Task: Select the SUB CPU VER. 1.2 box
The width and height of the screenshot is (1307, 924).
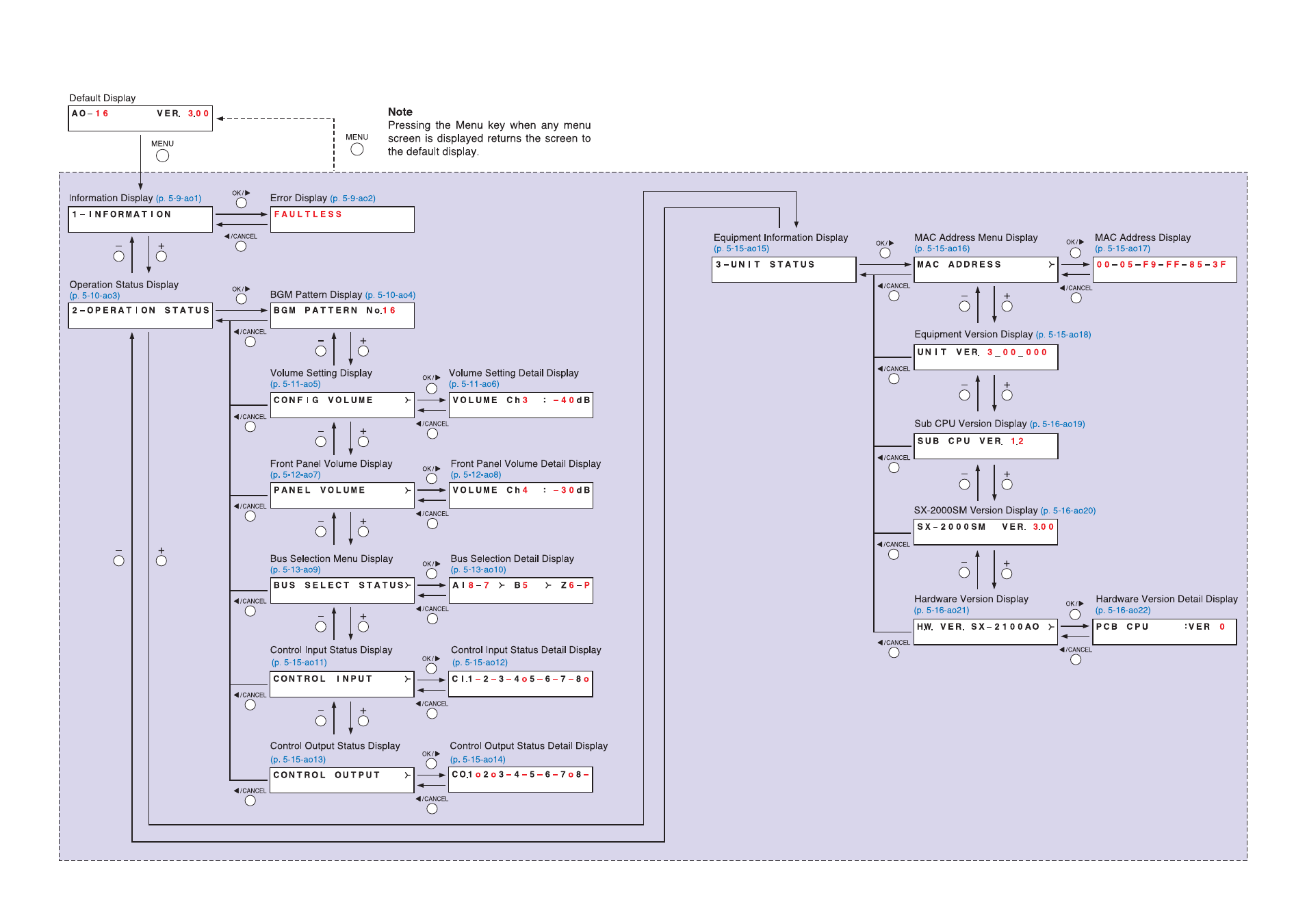Action: (x=986, y=446)
